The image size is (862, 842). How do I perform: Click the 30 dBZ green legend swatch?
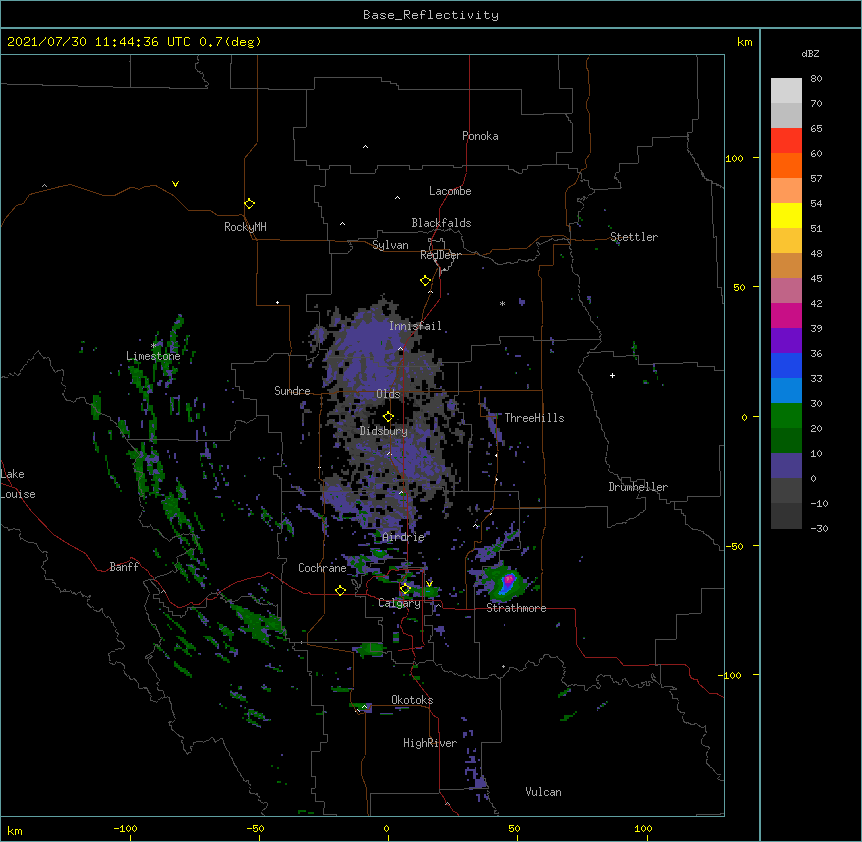coord(786,416)
